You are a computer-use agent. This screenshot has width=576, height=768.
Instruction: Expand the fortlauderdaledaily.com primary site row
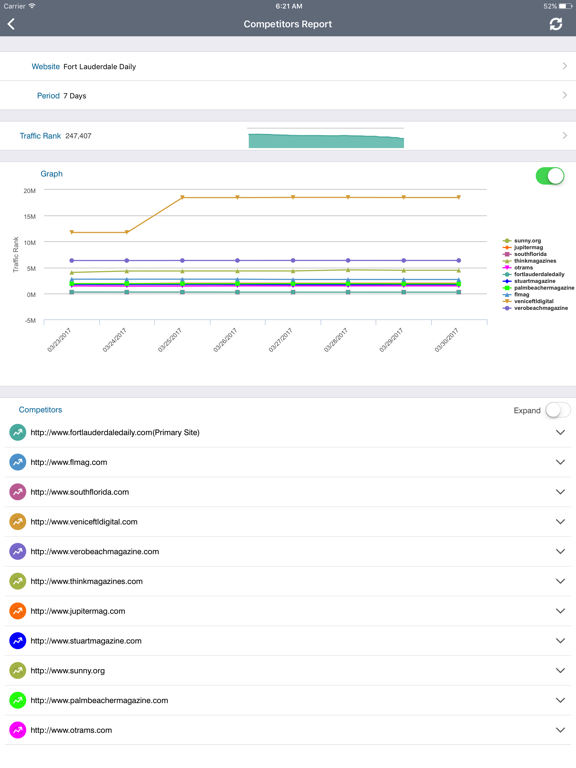560,432
